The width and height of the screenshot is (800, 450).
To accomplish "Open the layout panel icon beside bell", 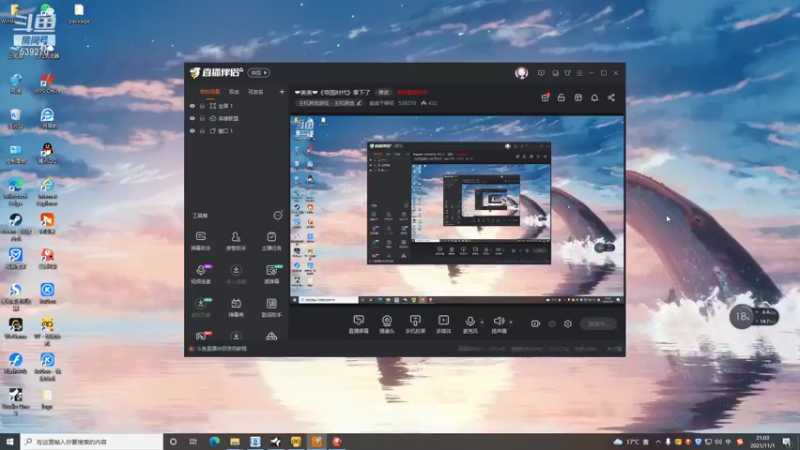I will [x=578, y=97].
